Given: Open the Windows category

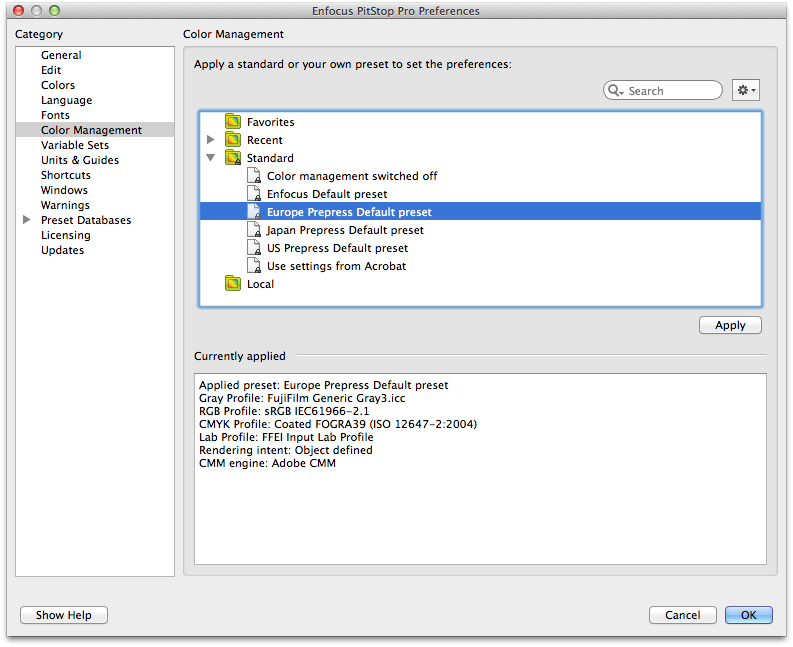Looking at the screenshot, I should tap(64, 190).
